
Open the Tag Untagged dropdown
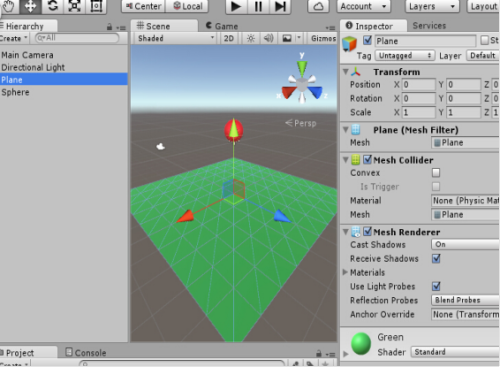tap(405, 55)
